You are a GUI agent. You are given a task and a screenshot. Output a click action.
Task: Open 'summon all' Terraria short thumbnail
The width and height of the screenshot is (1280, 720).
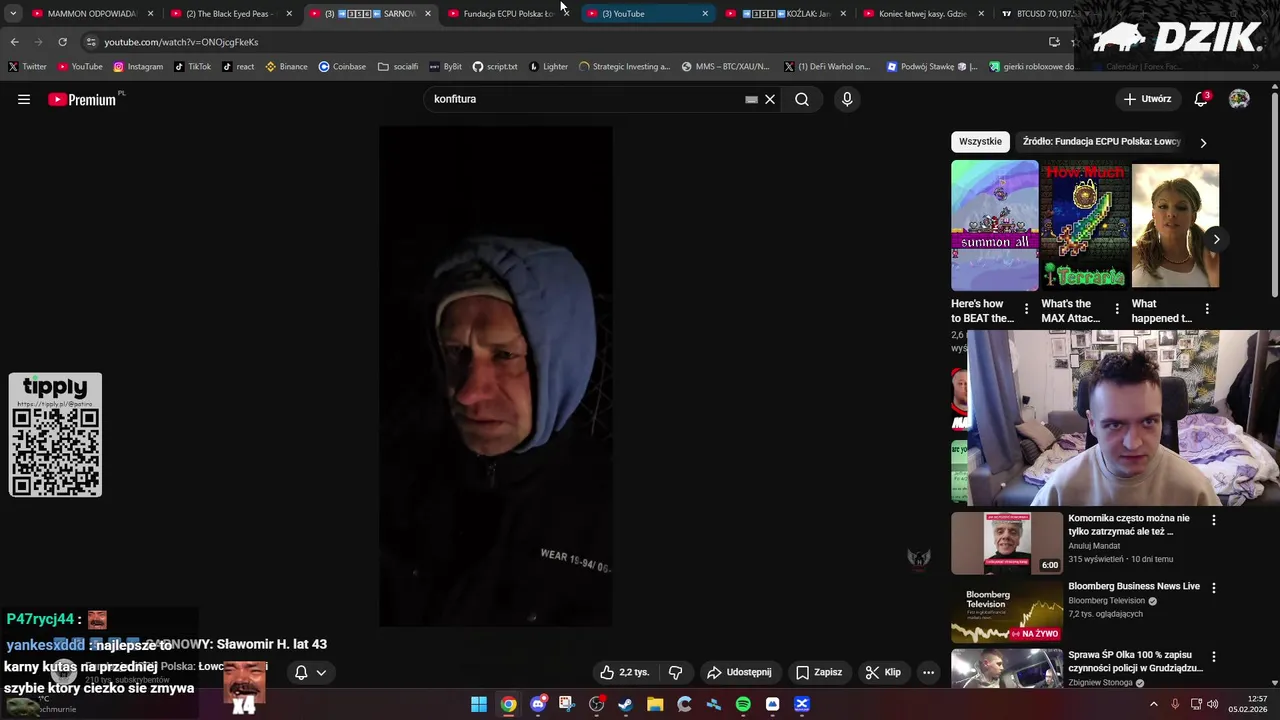pyautogui.click(x=995, y=226)
